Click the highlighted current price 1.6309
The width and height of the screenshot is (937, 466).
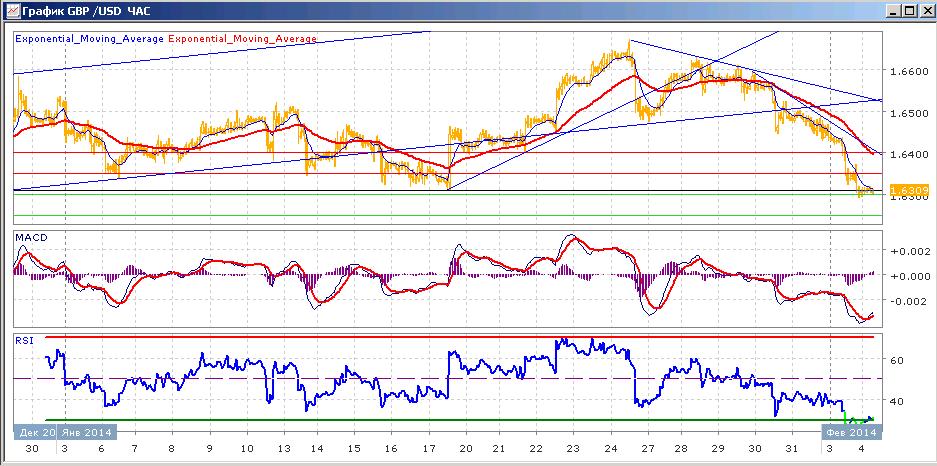pyautogui.click(x=908, y=191)
